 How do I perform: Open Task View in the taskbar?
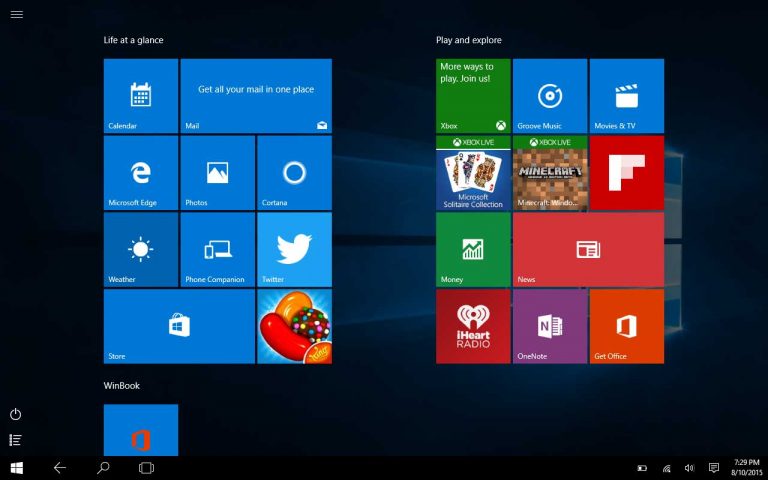[146, 468]
